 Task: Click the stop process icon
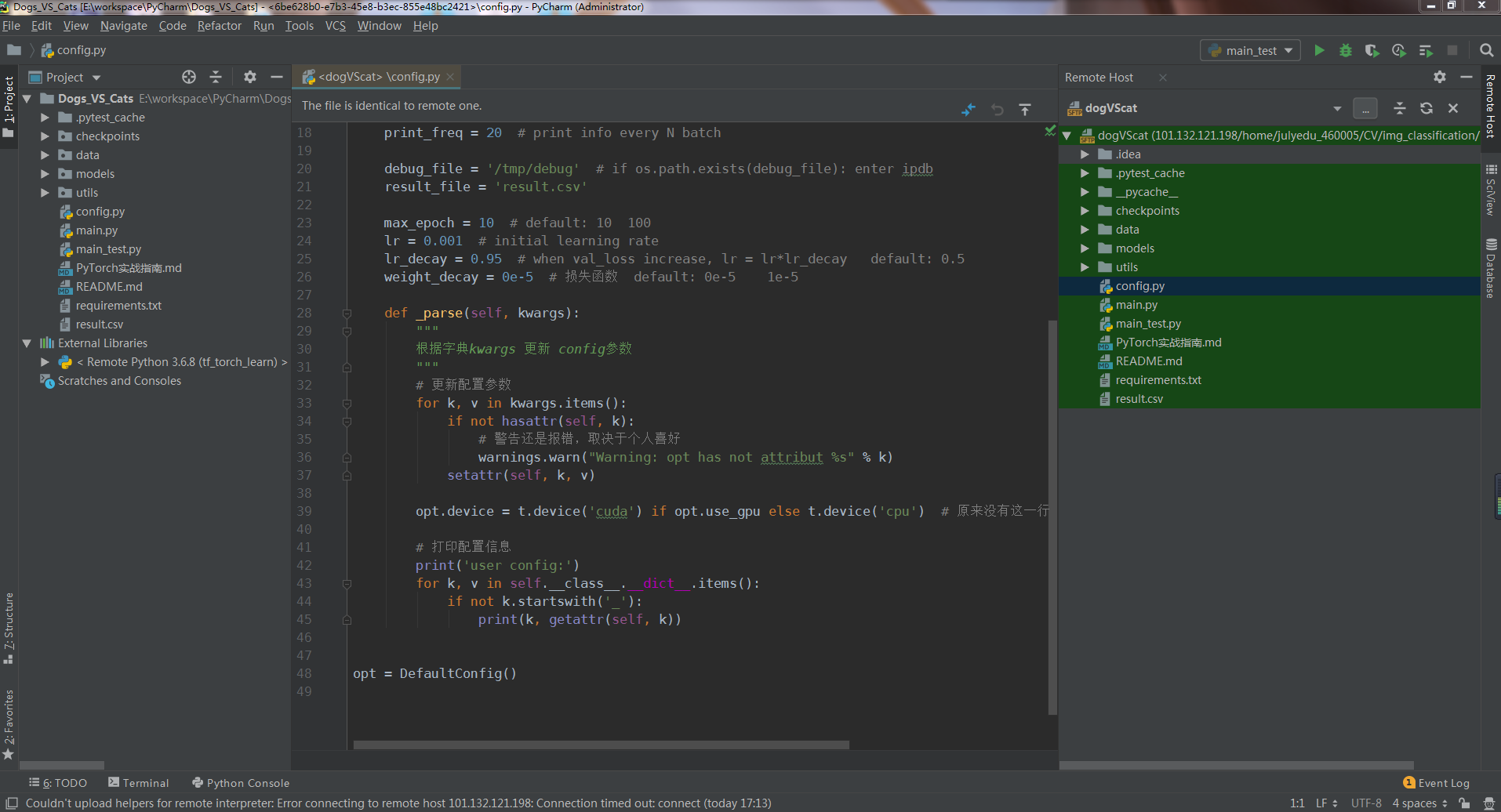pos(1452,50)
